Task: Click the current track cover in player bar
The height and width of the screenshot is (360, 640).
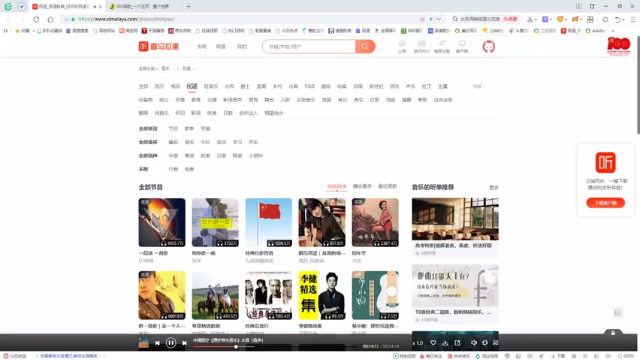Action: (144, 343)
